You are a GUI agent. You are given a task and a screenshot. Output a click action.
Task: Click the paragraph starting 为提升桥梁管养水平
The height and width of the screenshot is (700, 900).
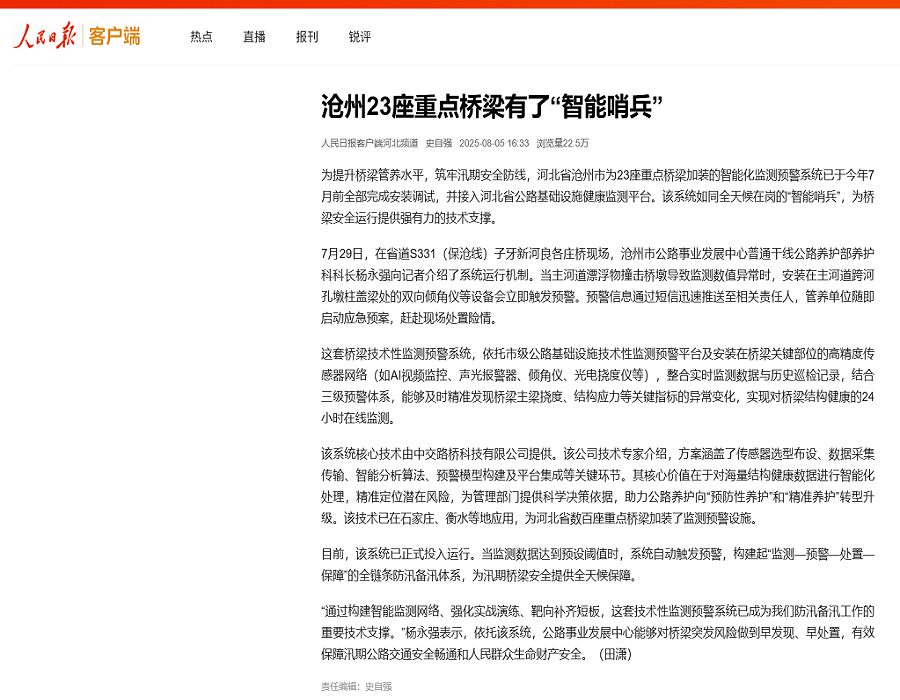[x=598, y=196]
